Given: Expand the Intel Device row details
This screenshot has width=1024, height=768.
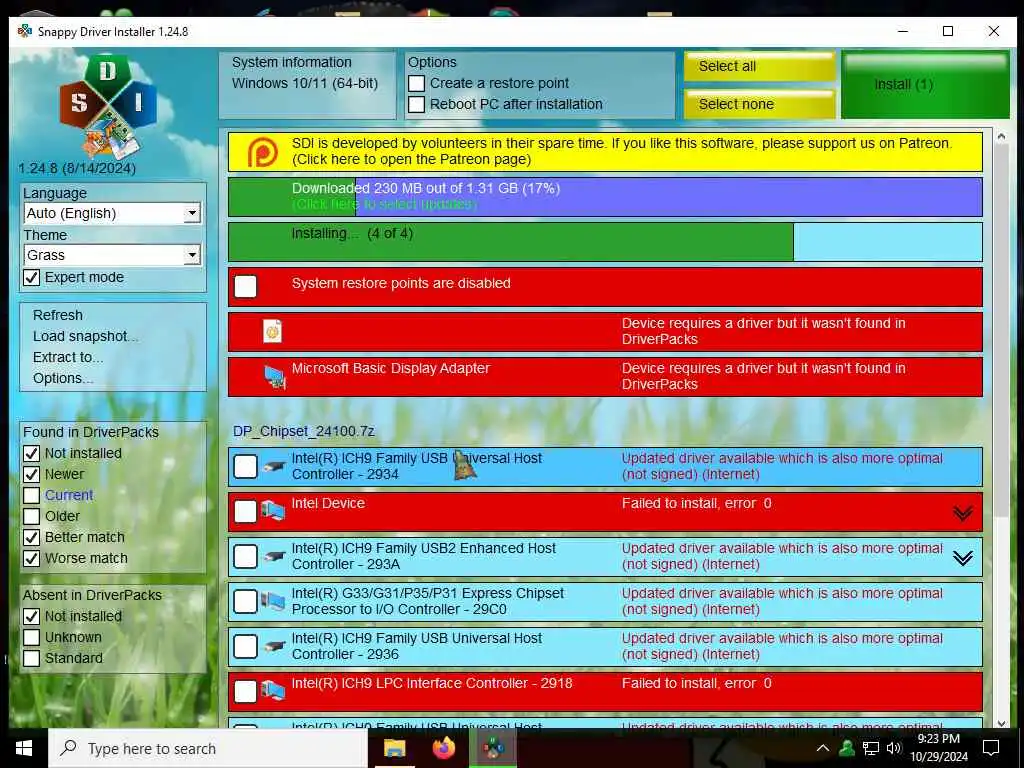Looking at the screenshot, I should tap(963, 513).
